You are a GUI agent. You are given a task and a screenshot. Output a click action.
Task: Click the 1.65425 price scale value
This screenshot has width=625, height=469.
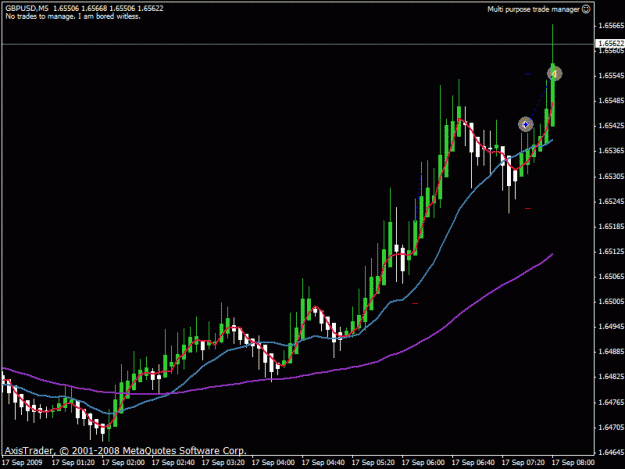[611, 126]
